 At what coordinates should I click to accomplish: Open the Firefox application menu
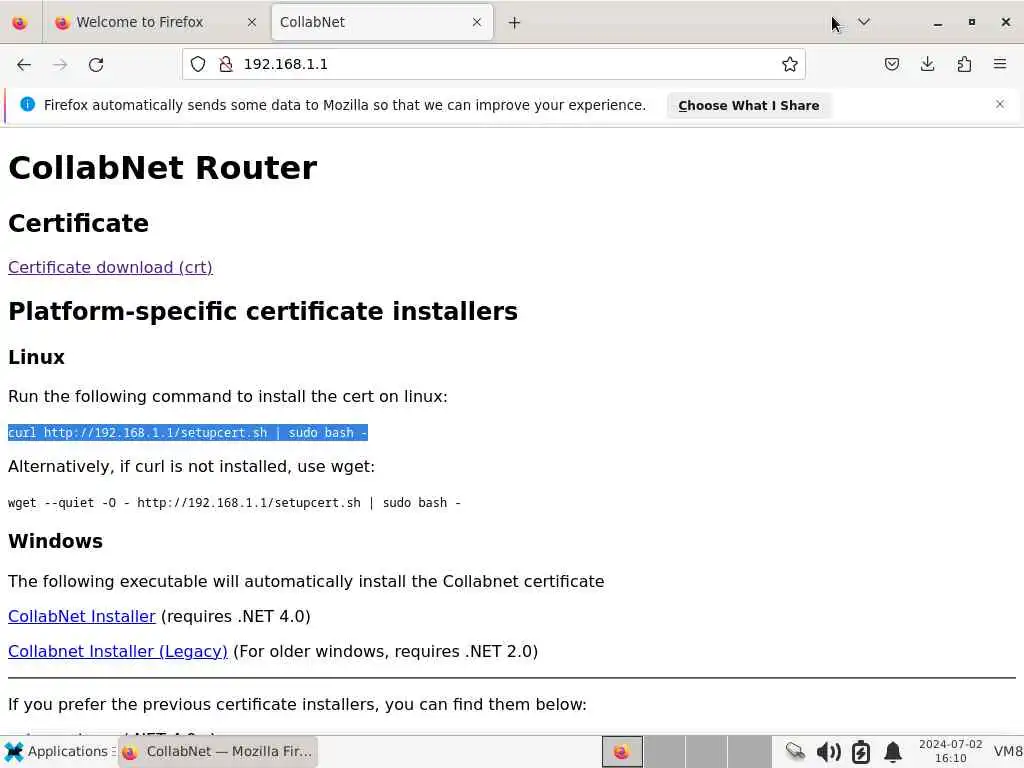point(1000,64)
